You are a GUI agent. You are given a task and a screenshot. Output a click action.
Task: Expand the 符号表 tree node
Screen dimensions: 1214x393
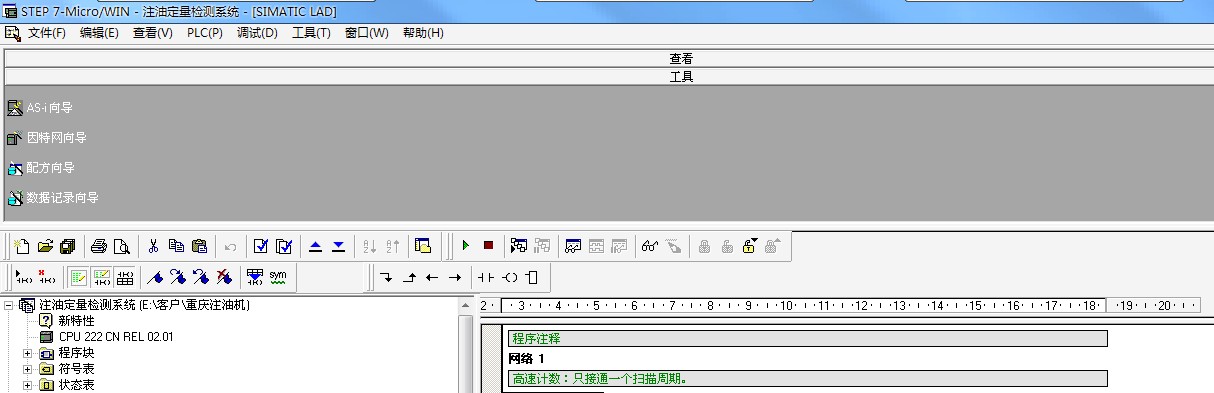tap(28, 369)
